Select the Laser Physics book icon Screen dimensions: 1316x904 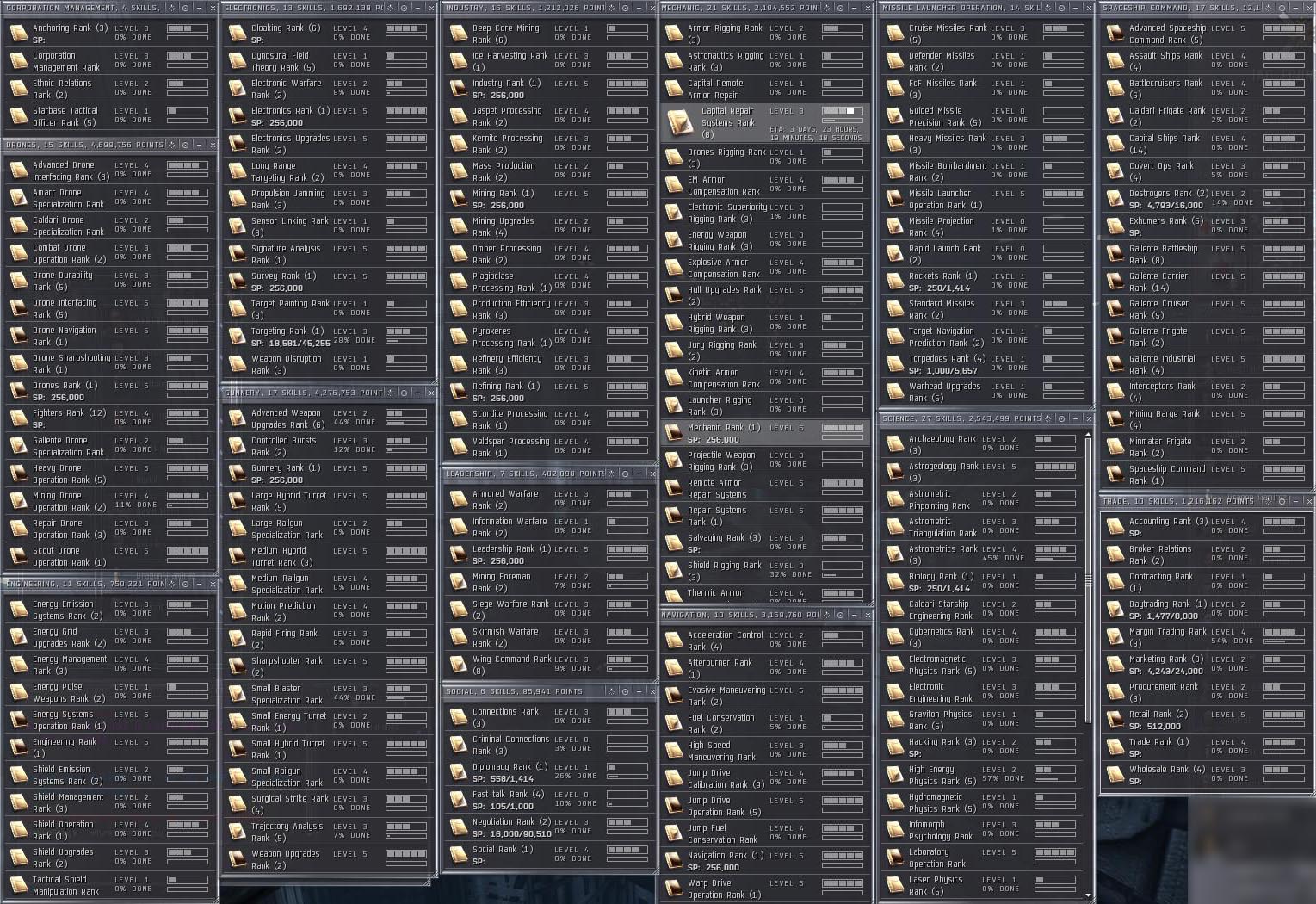[x=895, y=885]
